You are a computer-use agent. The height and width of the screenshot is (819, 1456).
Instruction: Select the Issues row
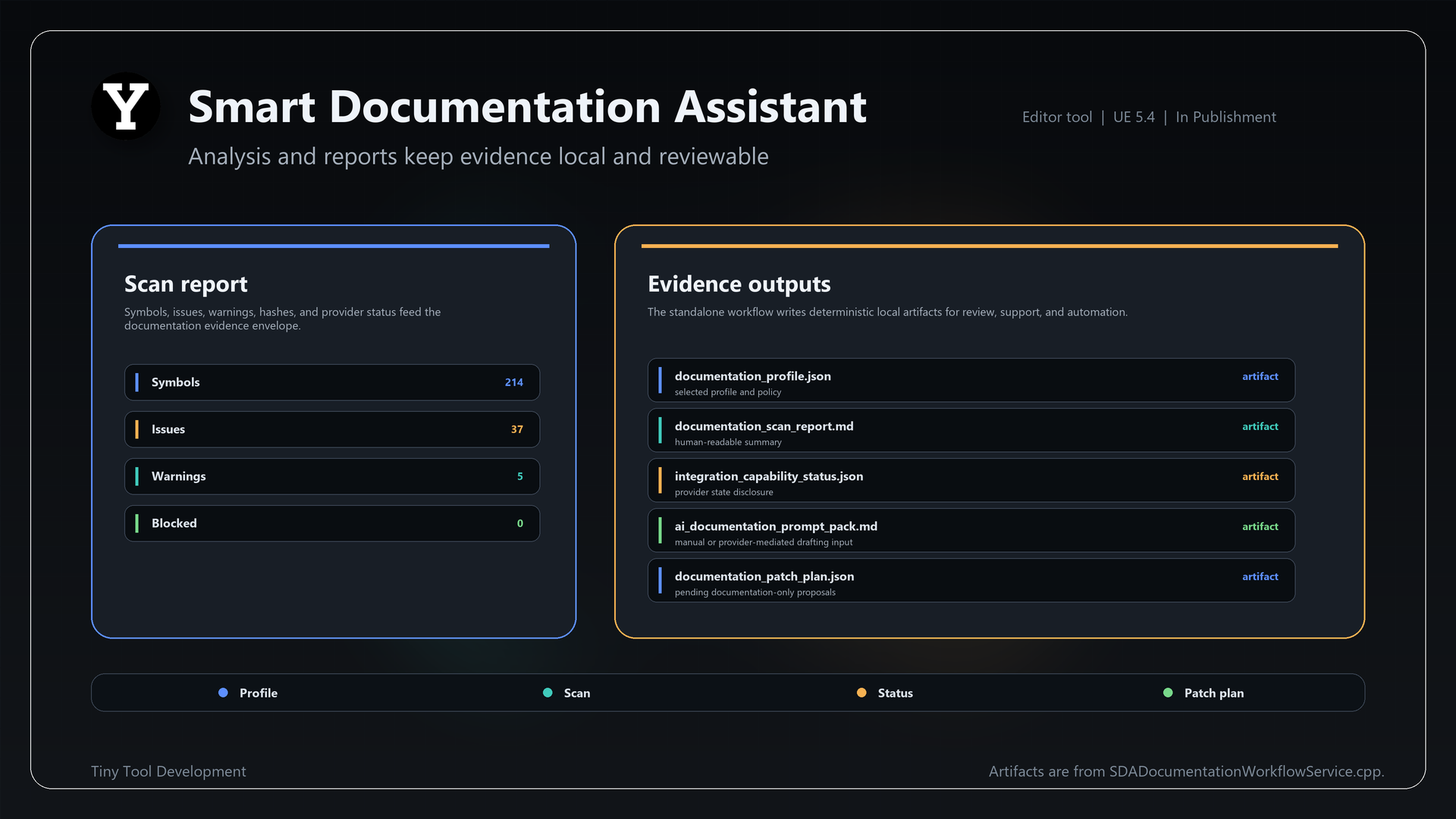pos(332,429)
